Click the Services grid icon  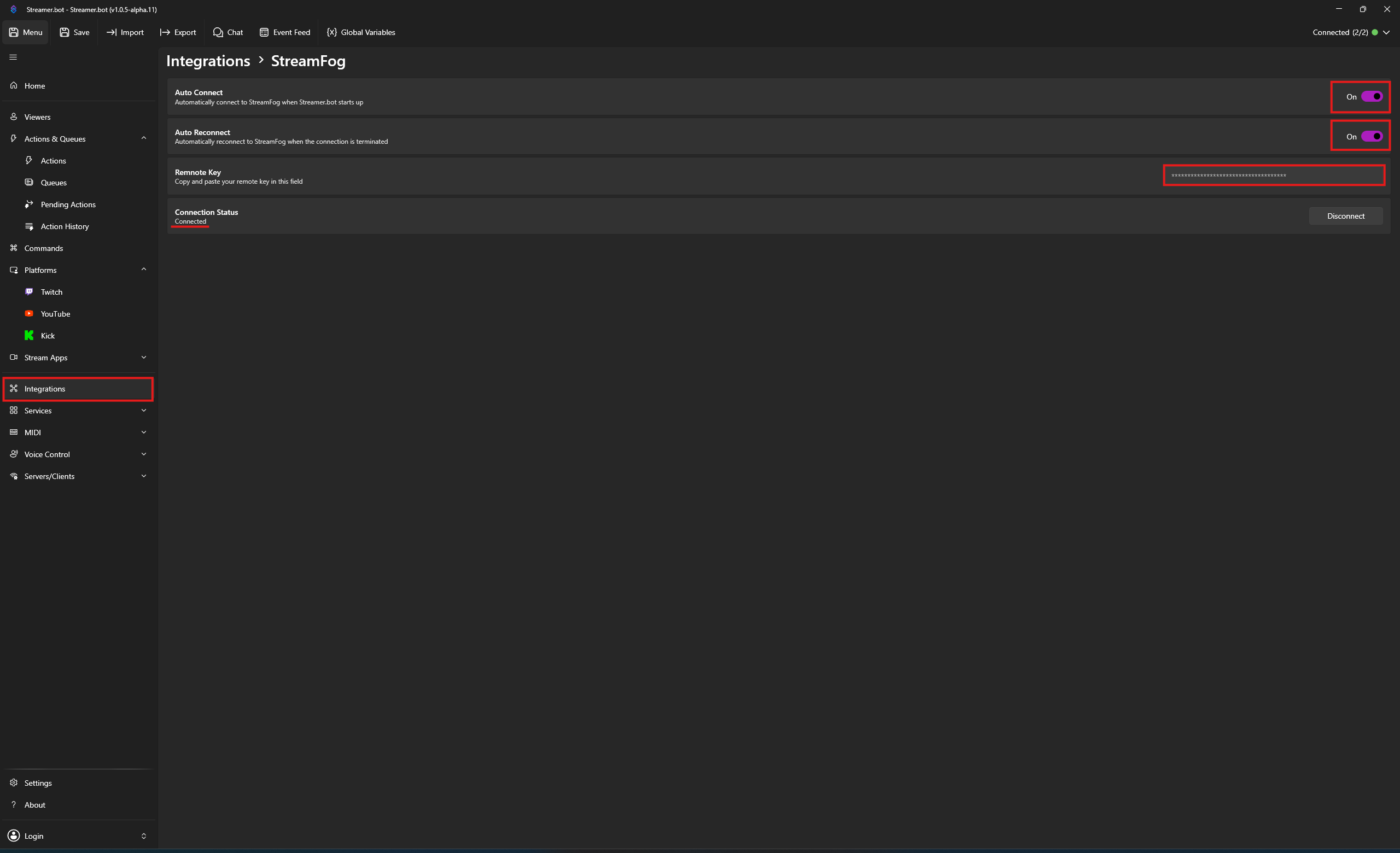pyautogui.click(x=14, y=410)
